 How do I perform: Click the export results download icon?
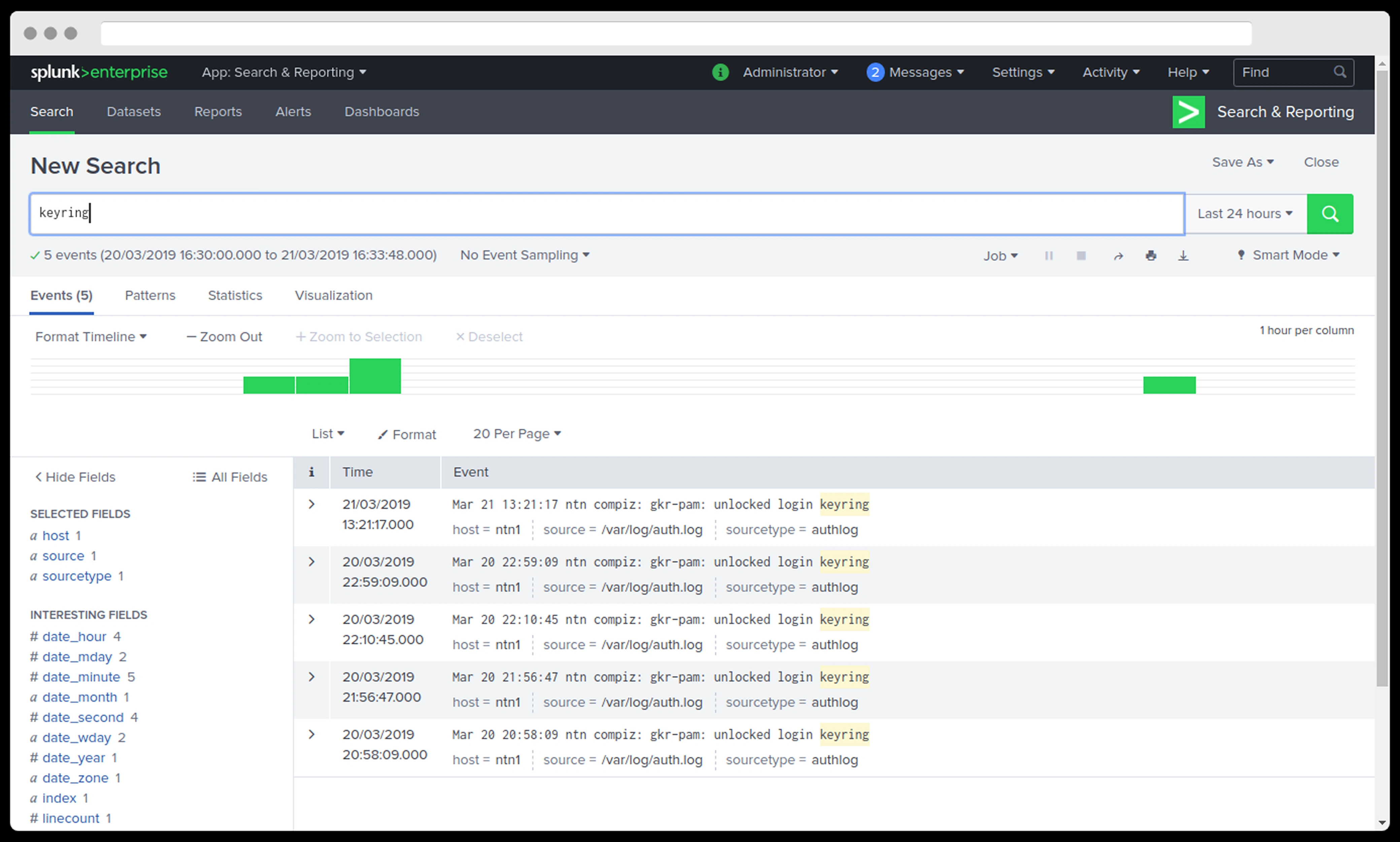(1183, 256)
